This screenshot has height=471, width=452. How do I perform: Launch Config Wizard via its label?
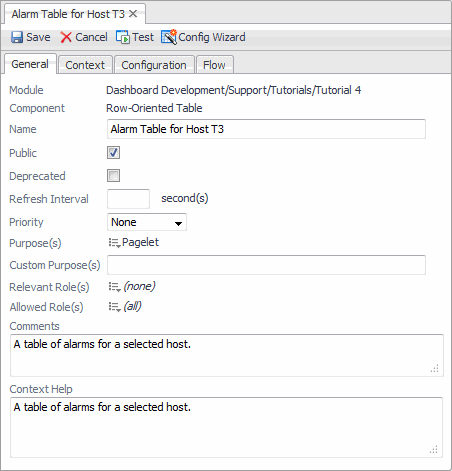coord(212,37)
